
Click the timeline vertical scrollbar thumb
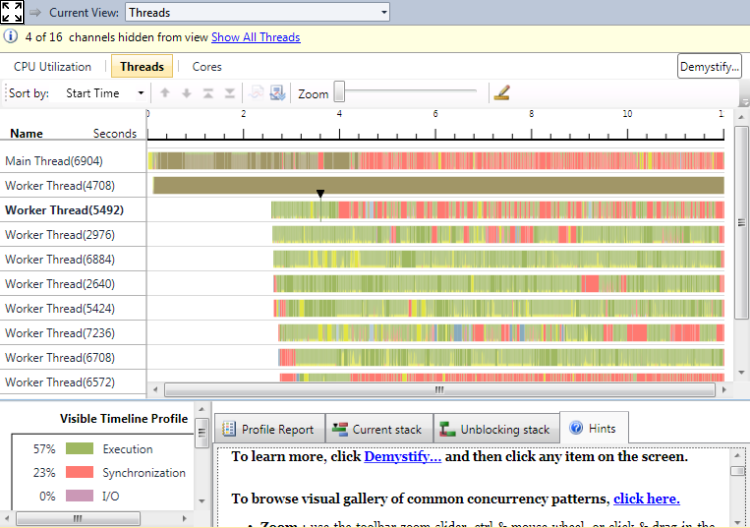pos(741,222)
